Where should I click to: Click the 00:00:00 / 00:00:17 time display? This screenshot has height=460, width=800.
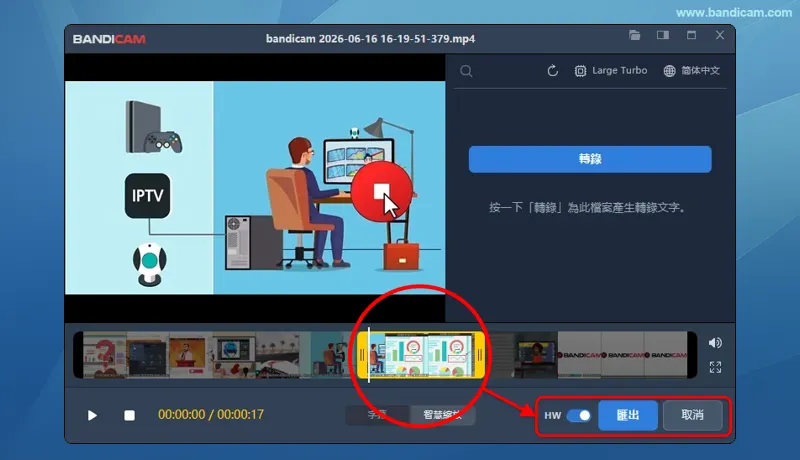(211, 415)
